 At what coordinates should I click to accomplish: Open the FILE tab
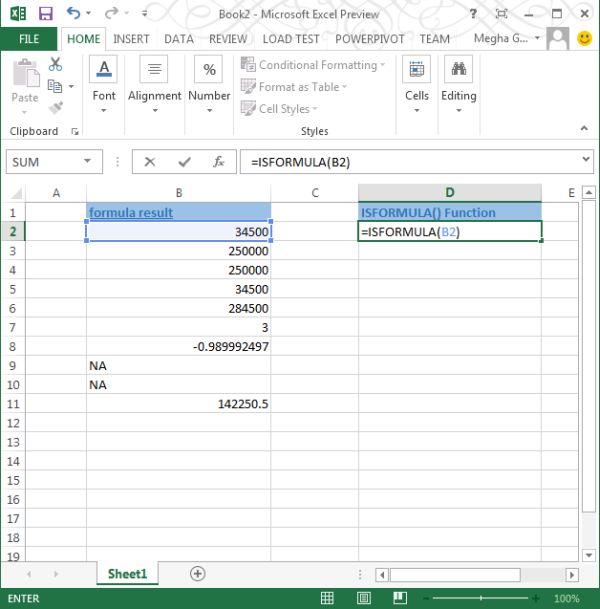pos(29,39)
